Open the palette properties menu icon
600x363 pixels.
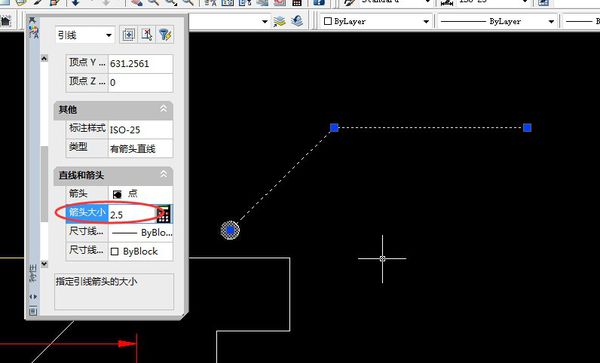point(33,311)
